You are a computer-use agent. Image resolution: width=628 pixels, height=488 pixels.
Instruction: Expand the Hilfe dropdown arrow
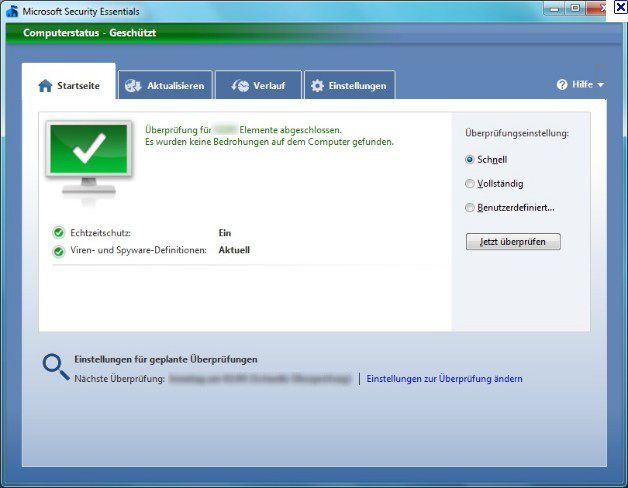(x=600, y=86)
